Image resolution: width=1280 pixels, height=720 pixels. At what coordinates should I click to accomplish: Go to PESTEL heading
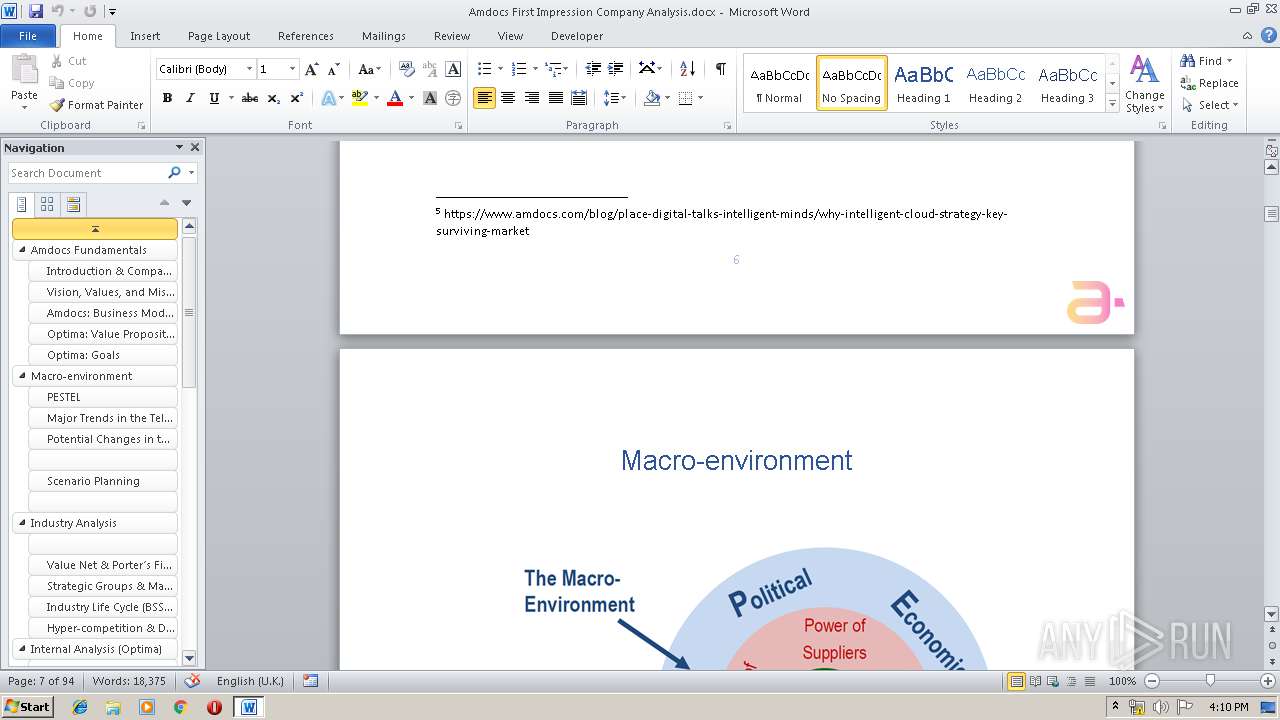point(103,397)
